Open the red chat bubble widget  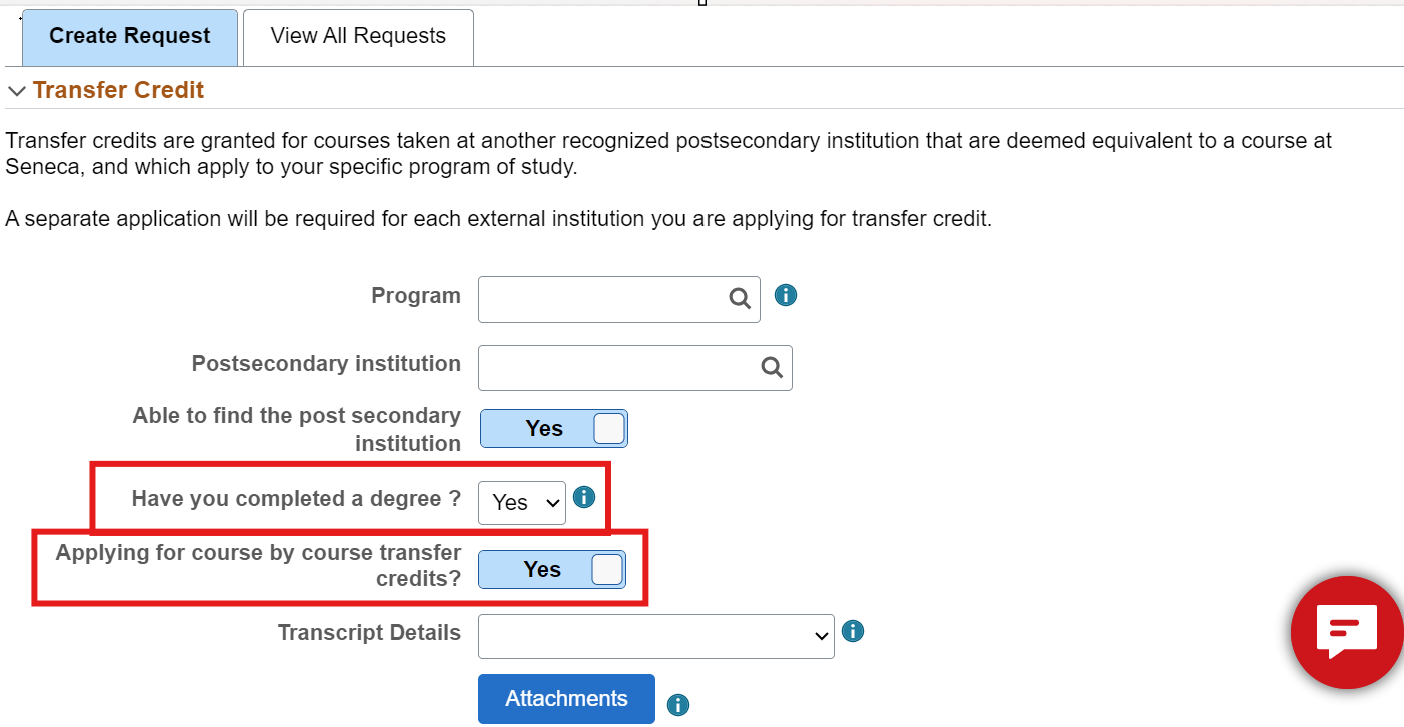click(1346, 632)
